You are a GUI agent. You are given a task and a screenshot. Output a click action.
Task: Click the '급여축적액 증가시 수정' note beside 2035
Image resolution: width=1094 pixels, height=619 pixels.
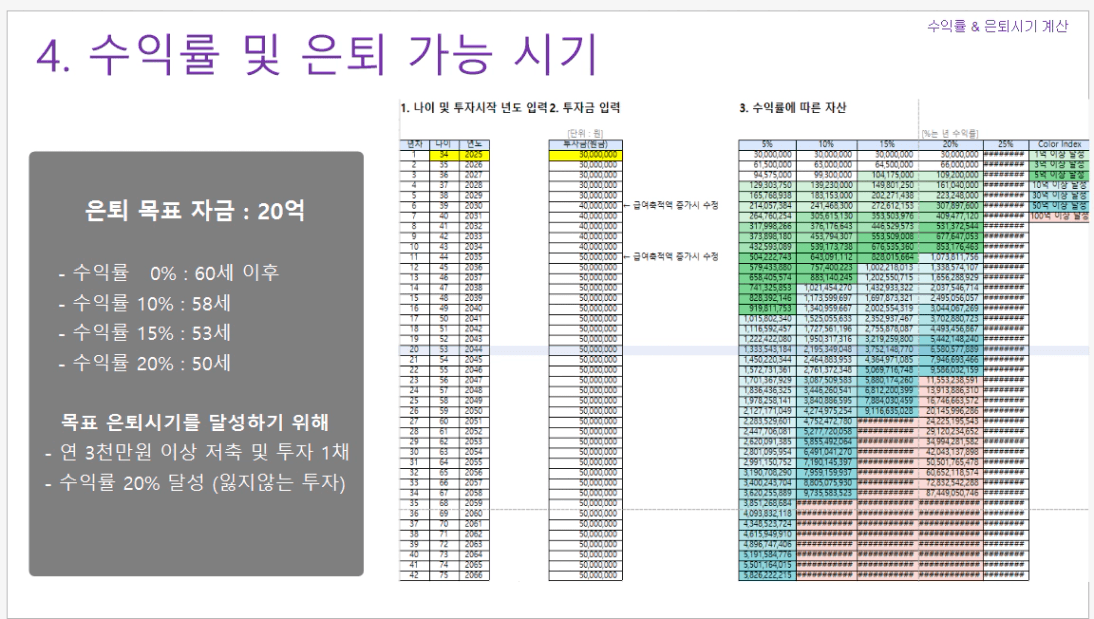click(x=670, y=257)
